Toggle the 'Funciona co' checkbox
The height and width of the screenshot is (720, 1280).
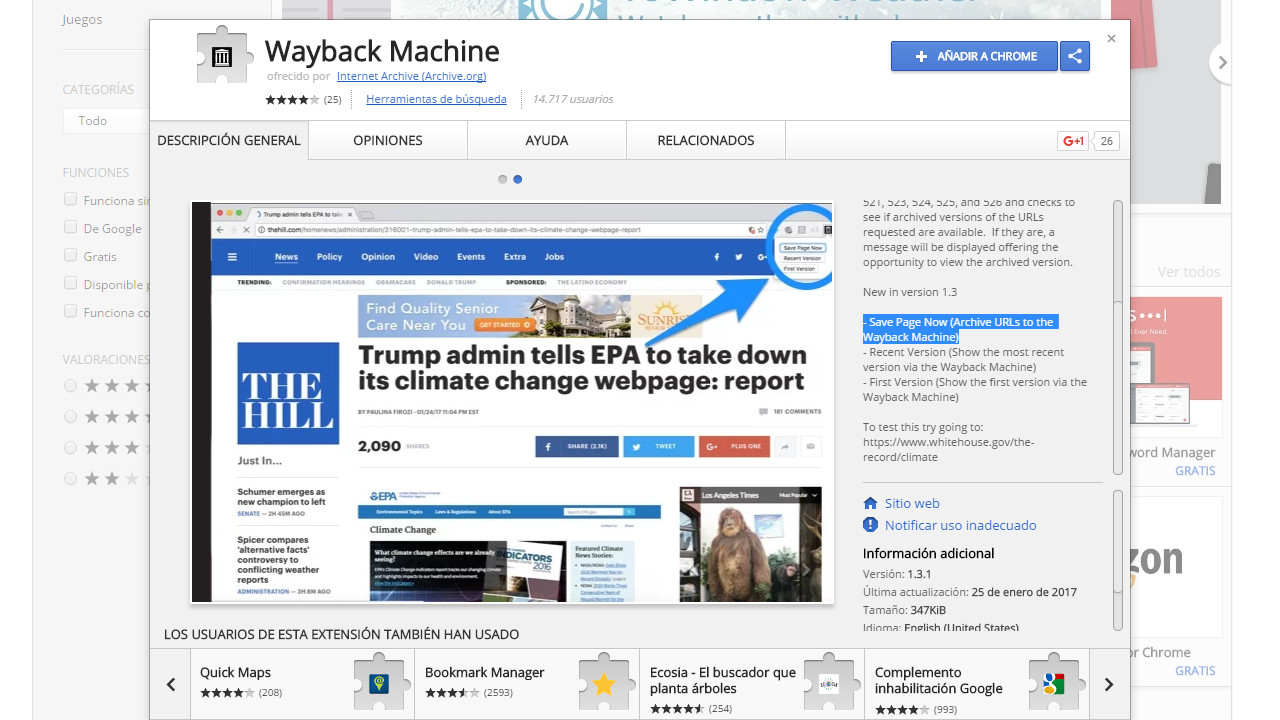[70, 311]
